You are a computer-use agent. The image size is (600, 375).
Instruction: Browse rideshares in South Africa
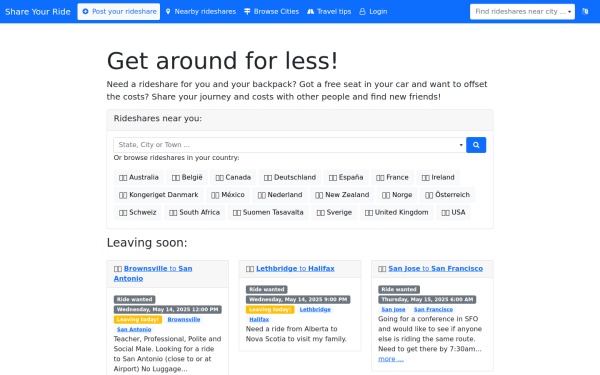tap(194, 212)
